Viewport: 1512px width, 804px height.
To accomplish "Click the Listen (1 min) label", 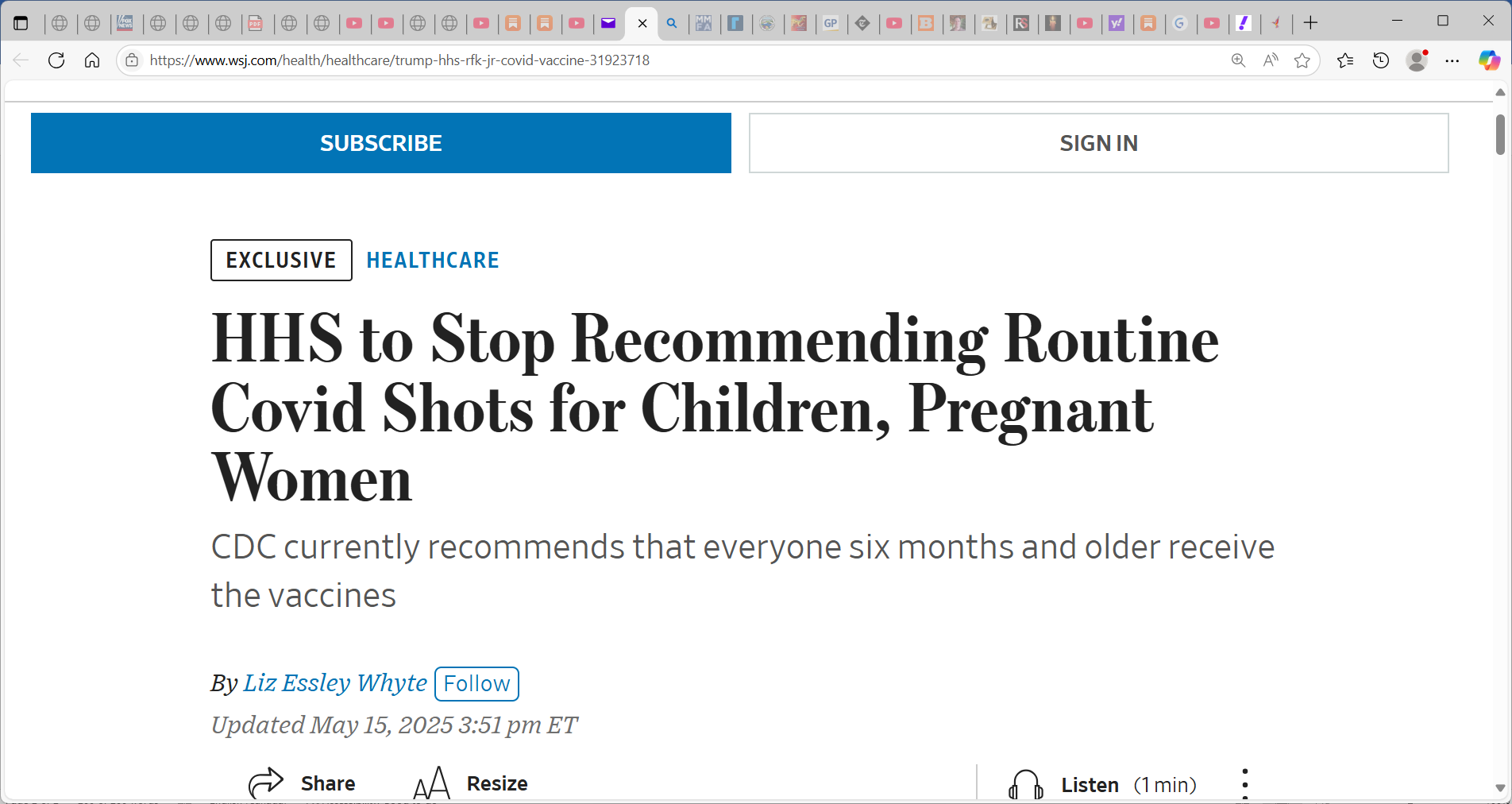I will coord(1128,785).
